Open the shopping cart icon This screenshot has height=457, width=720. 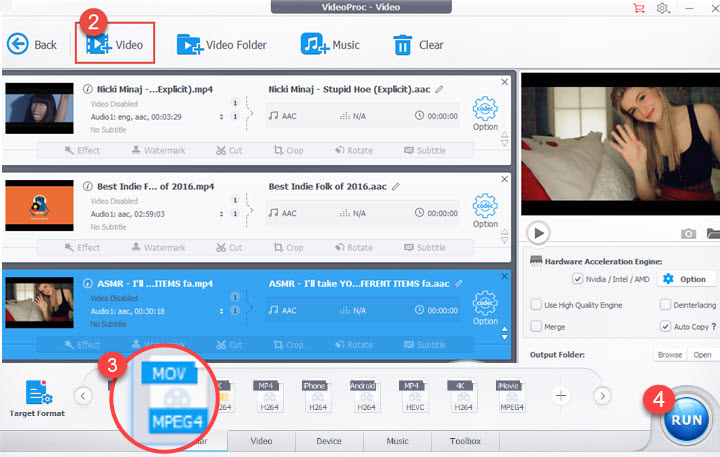pos(639,8)
